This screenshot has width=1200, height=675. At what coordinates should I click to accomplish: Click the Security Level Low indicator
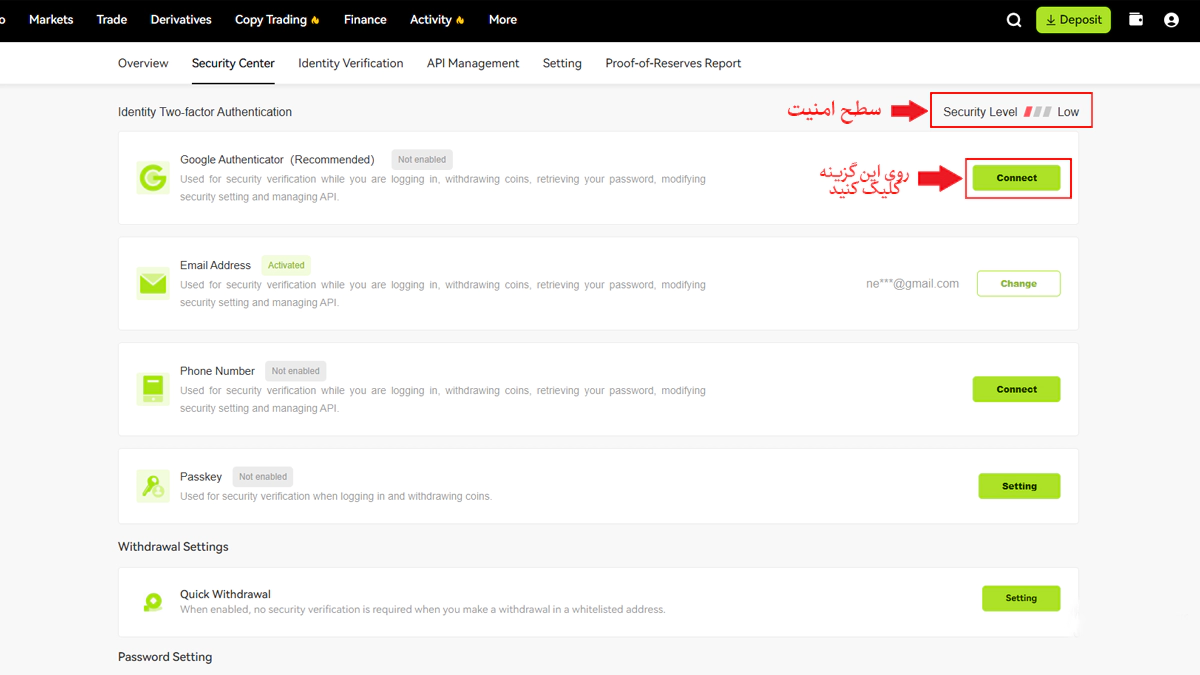click(1011, 112)
